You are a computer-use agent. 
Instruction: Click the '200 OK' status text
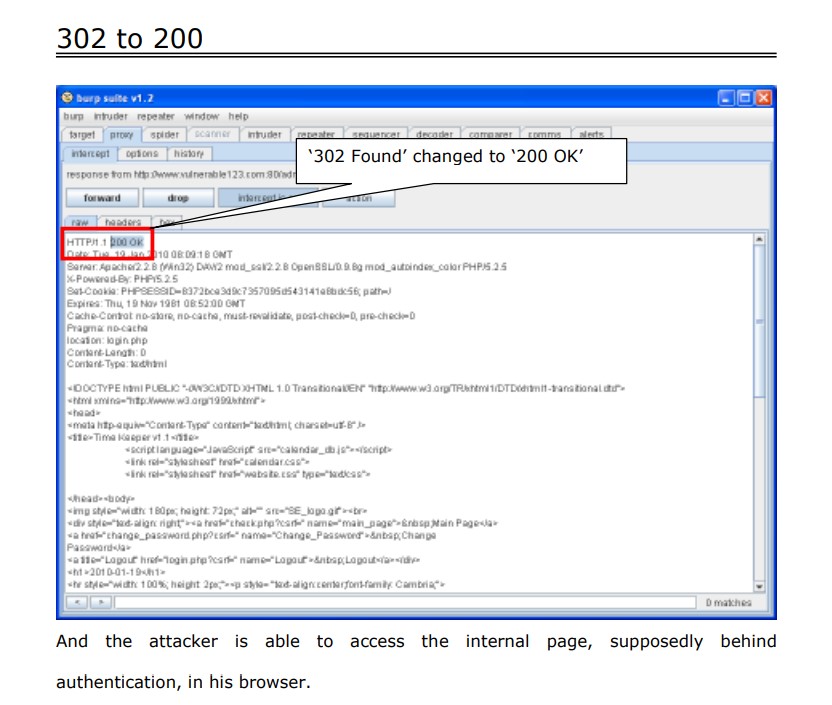coord(127,242)
